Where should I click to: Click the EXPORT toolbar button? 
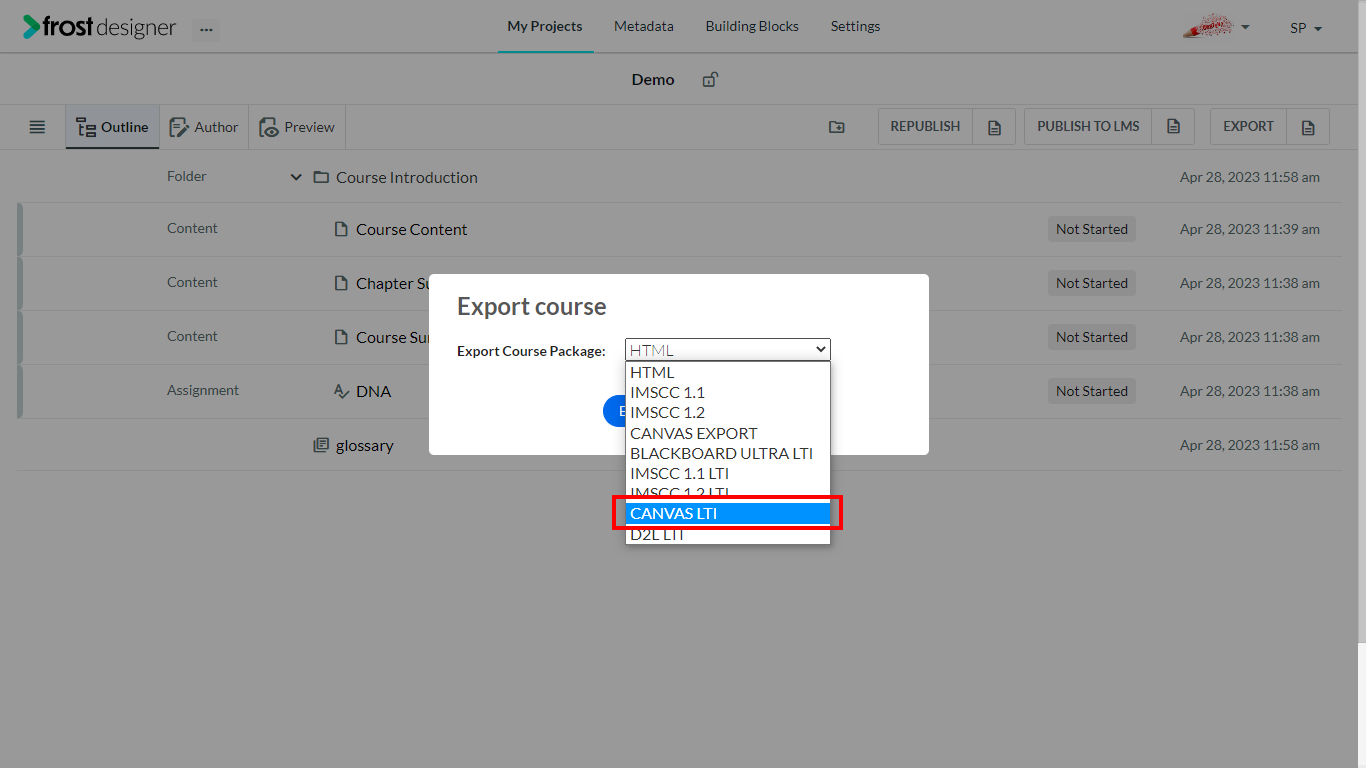tap(1249, 127)
